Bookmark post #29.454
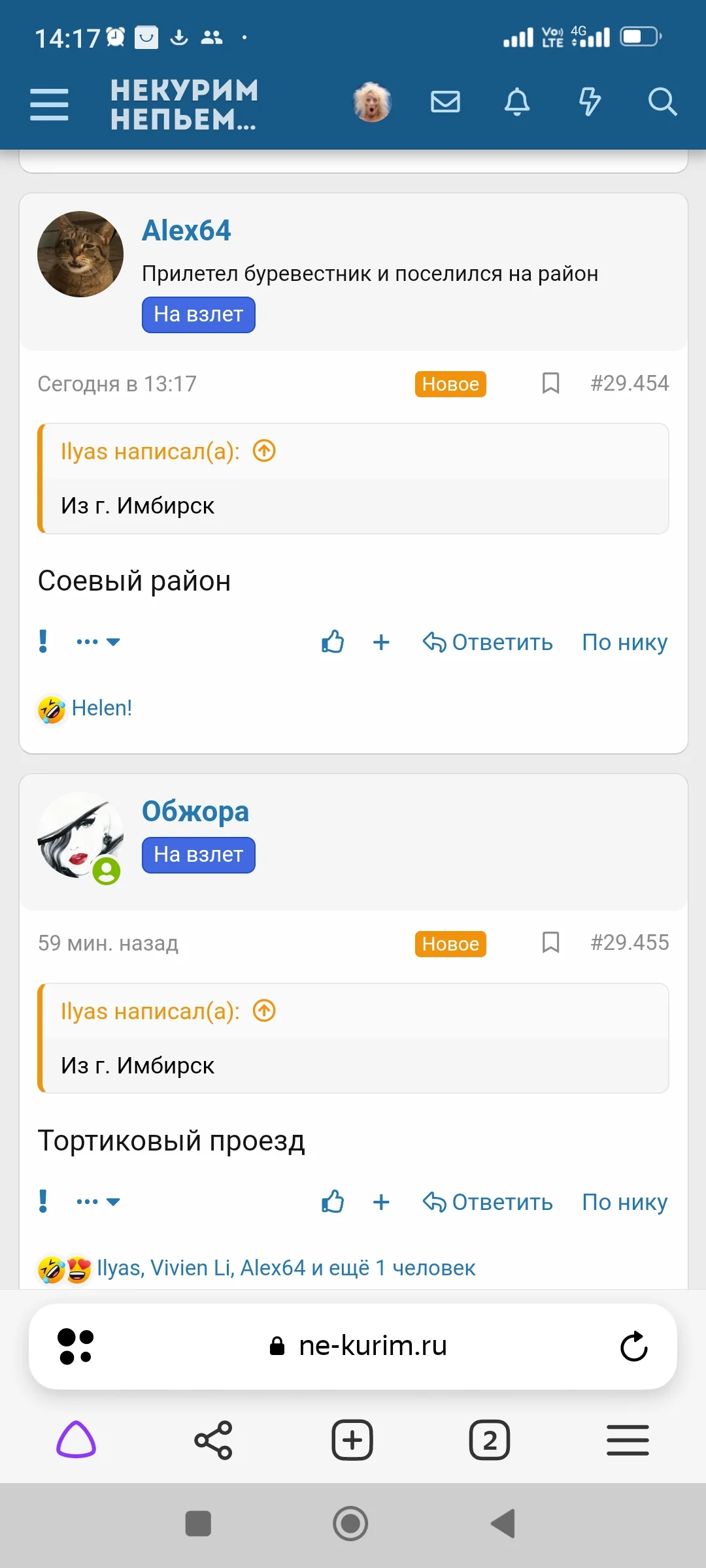Viewport: 706px width, 1568px height. [x=550, y=384]
